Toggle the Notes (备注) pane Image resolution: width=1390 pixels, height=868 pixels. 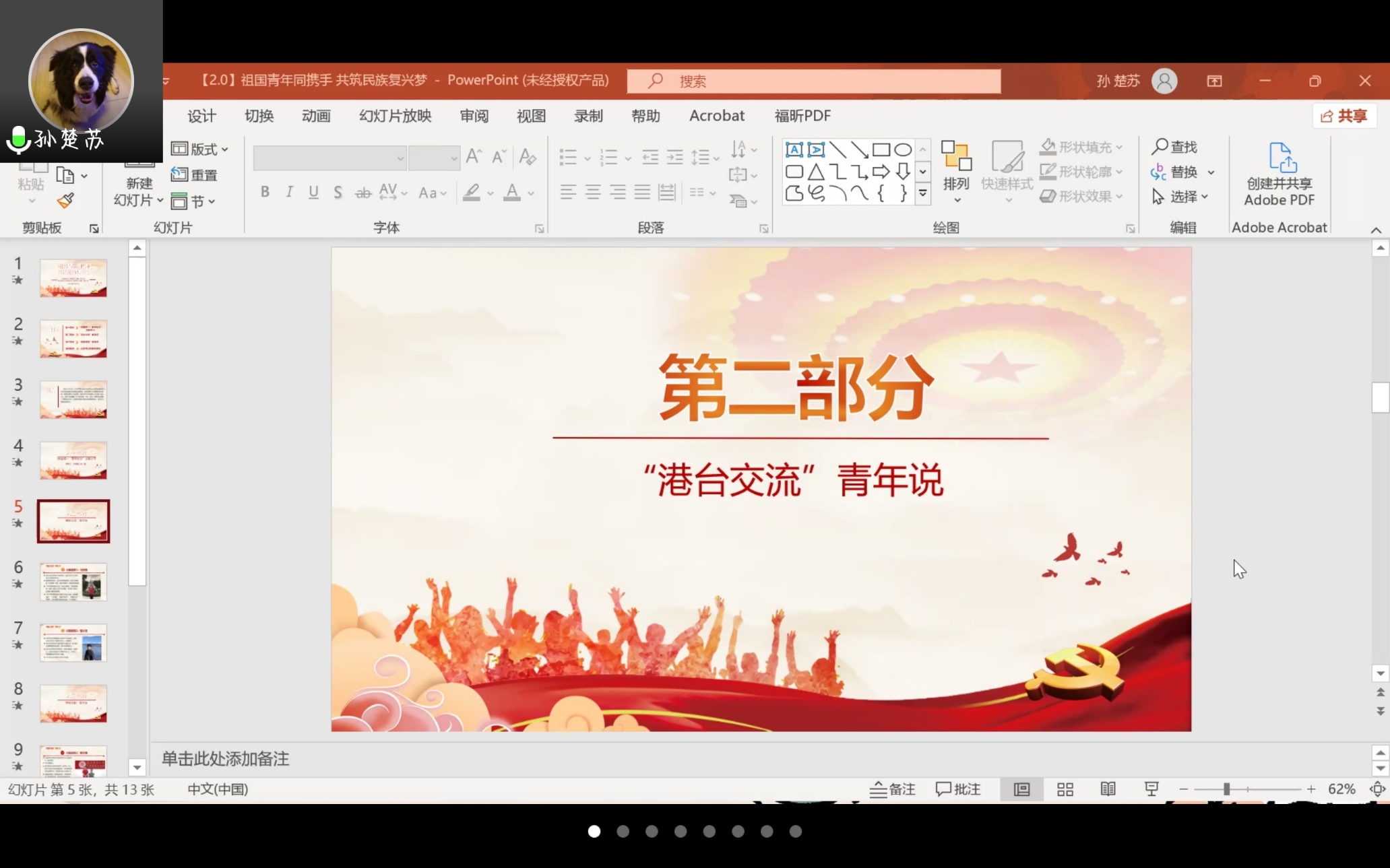pos(893,789)
